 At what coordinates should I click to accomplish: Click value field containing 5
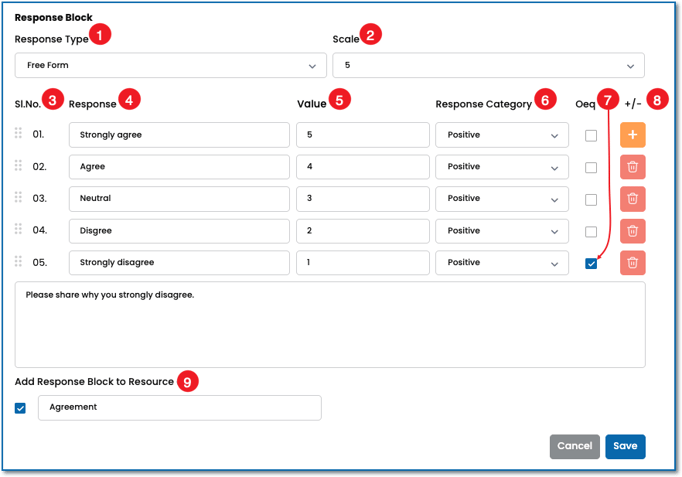pyautogui.click(x=363, y=135)
